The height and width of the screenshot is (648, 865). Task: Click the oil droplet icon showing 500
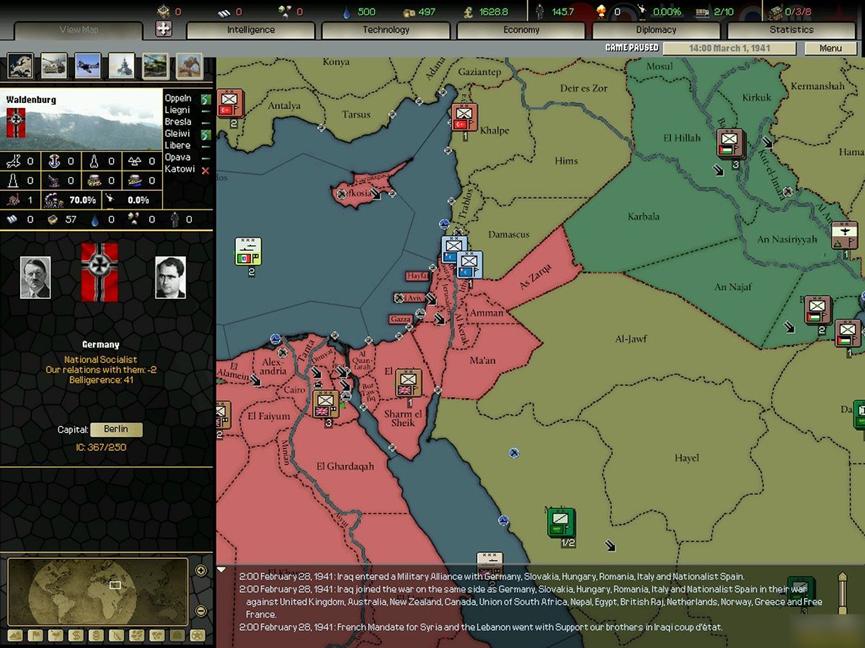click(x=346, y=12)
